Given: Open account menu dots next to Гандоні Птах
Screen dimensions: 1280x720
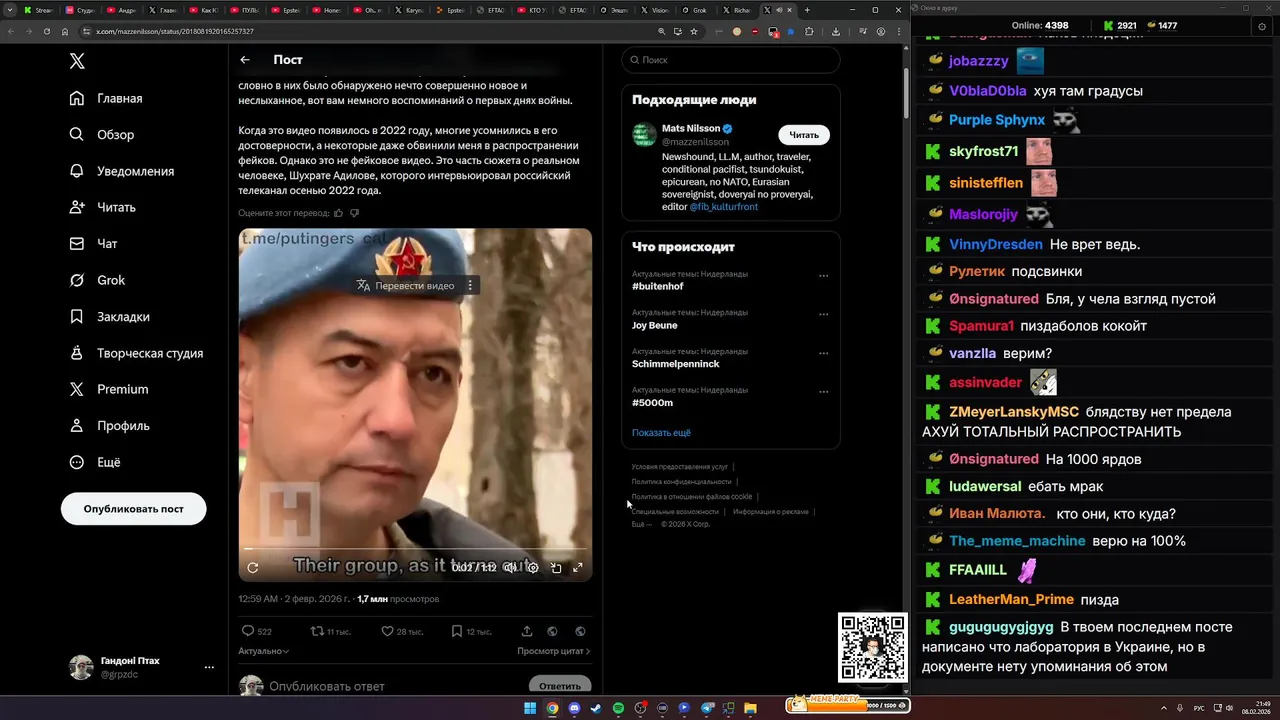Looking at the screenshot, I should [x=209, y=667].
